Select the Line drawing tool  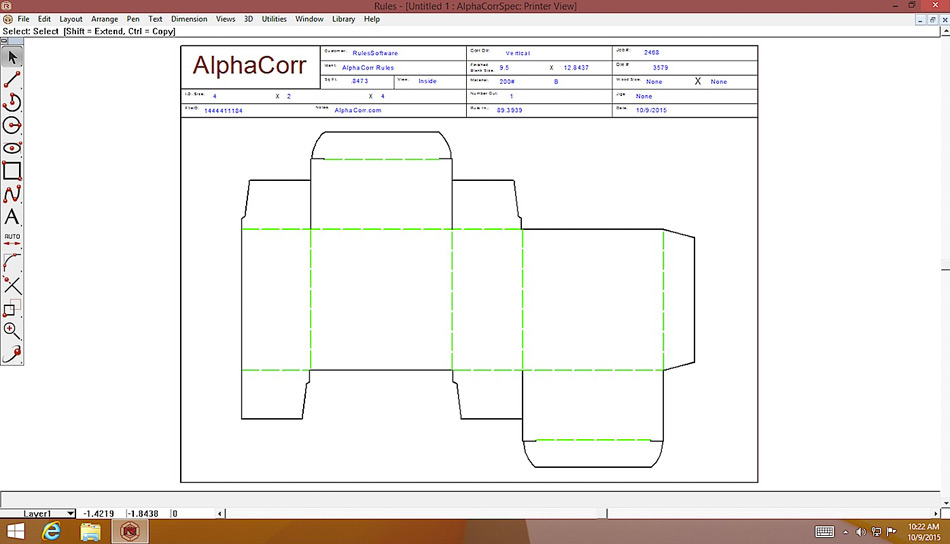coord(12,79)
